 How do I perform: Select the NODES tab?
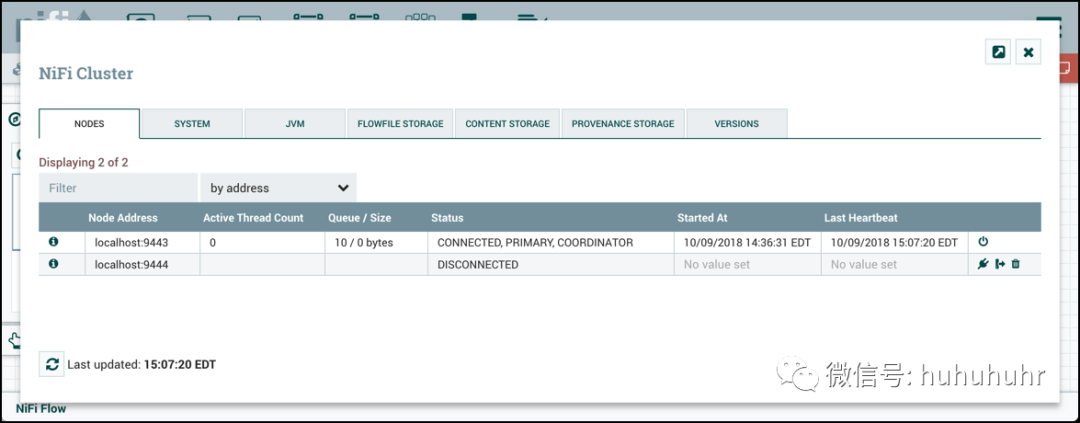click(90, 124)
